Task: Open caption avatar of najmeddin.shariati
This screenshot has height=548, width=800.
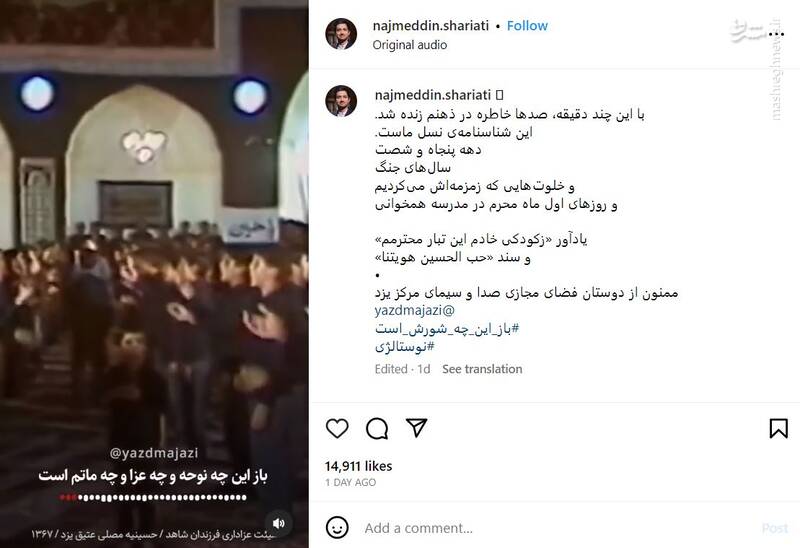Action: [341, 101]
